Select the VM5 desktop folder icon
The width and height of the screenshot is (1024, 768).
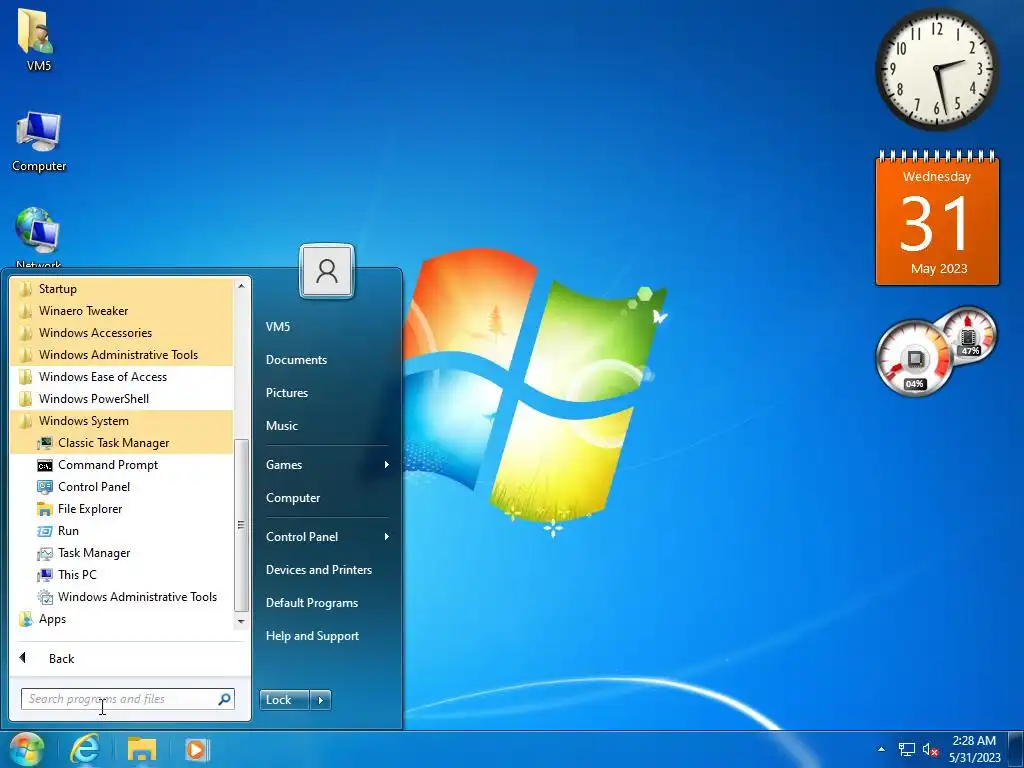[x=38, y=38]
